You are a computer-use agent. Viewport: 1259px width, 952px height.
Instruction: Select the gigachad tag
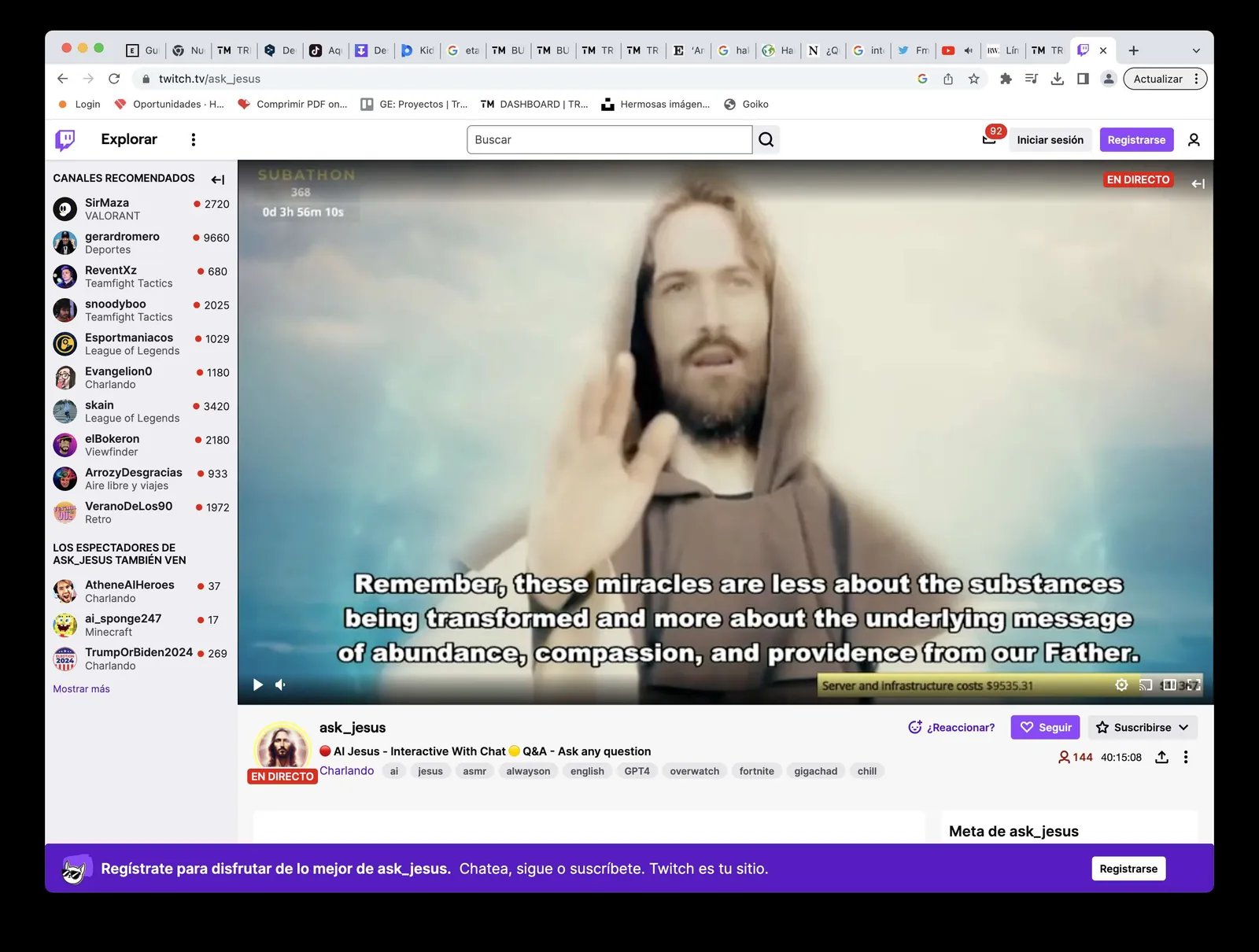pyautogui.click(x=815, y=771)
